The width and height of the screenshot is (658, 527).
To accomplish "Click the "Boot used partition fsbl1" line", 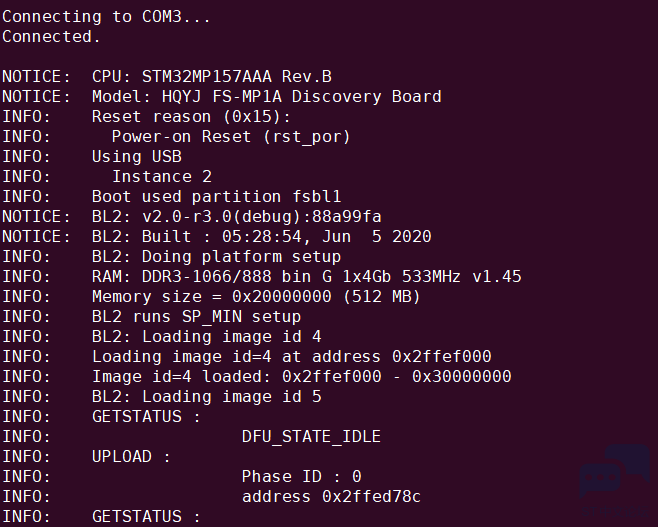I will (x=217, y=197).
